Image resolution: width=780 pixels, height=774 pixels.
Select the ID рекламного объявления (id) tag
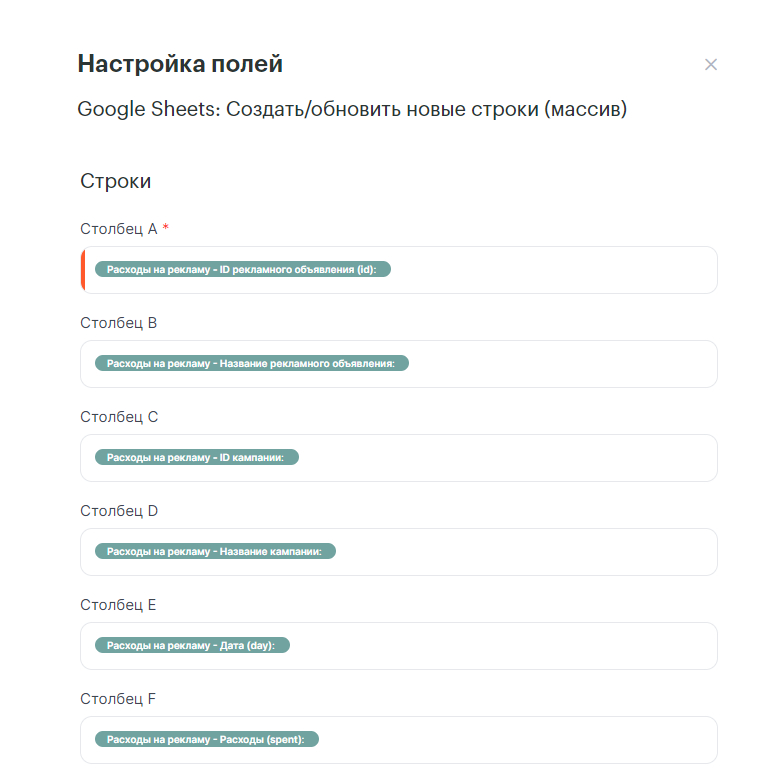point(242,270)
